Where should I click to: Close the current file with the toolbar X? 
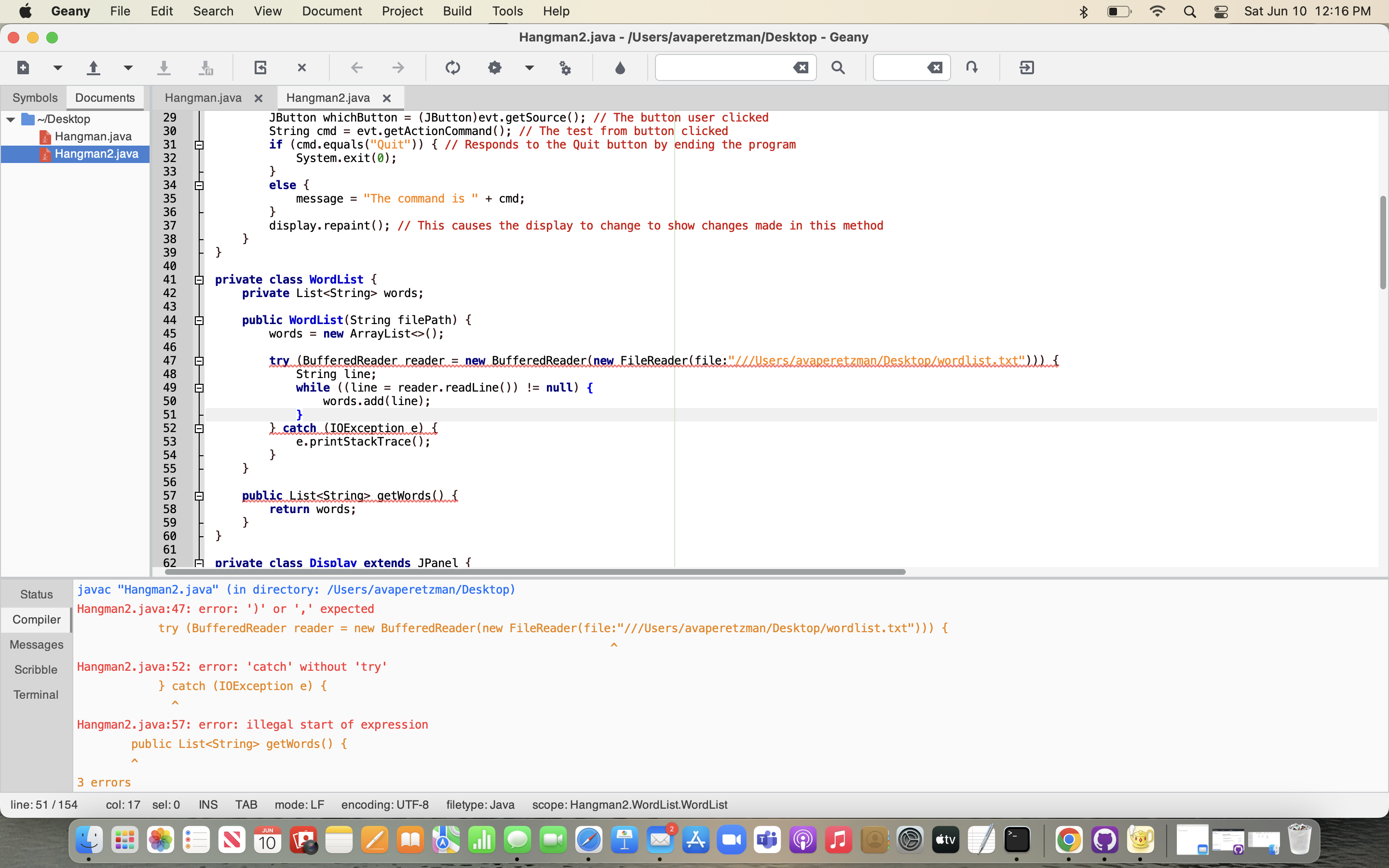click(x=302, y=67)
